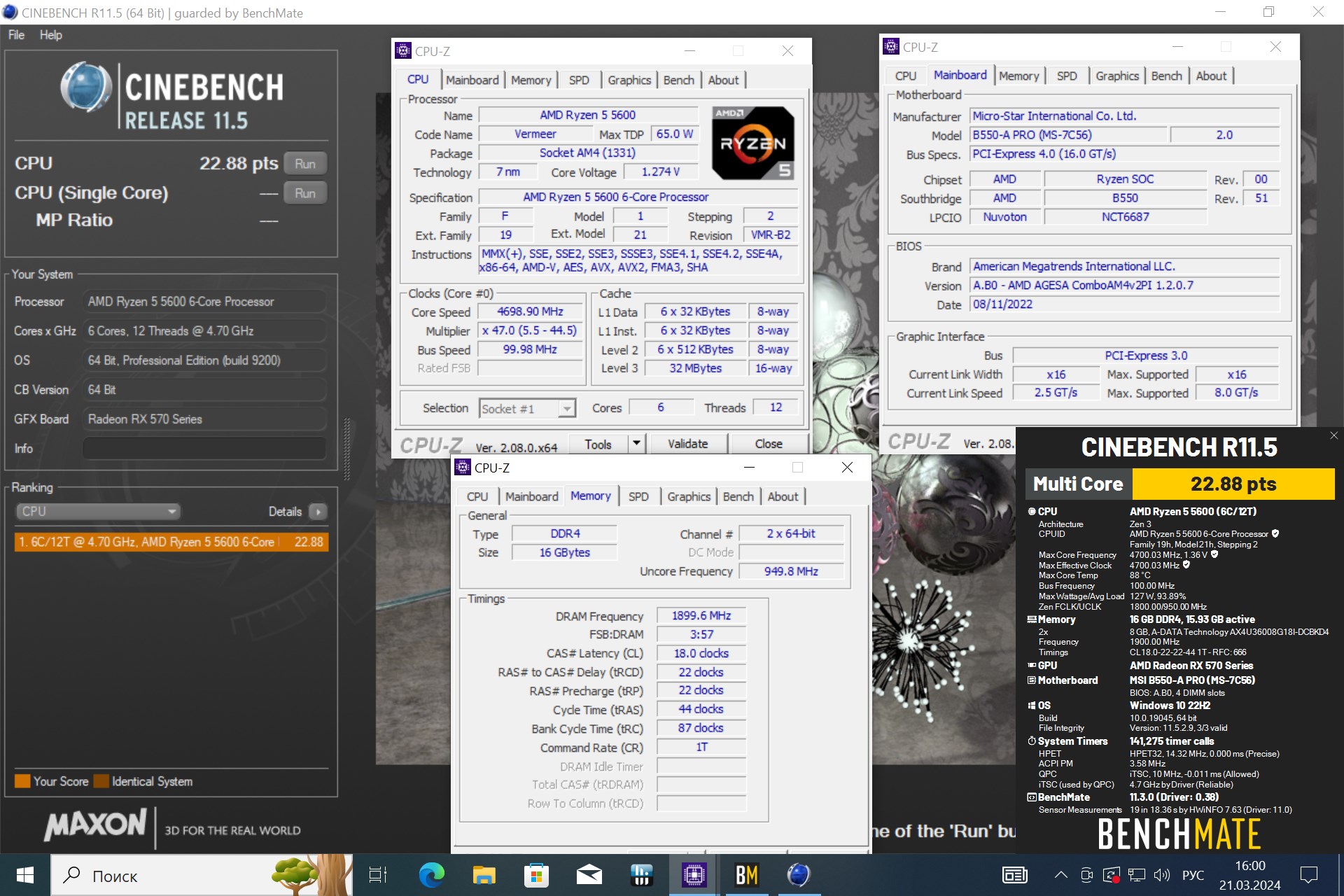Switch to the Memory tab in the Mainboard CPU-Z window
Screen dimensions: 1344x896
click(1018, 76)
